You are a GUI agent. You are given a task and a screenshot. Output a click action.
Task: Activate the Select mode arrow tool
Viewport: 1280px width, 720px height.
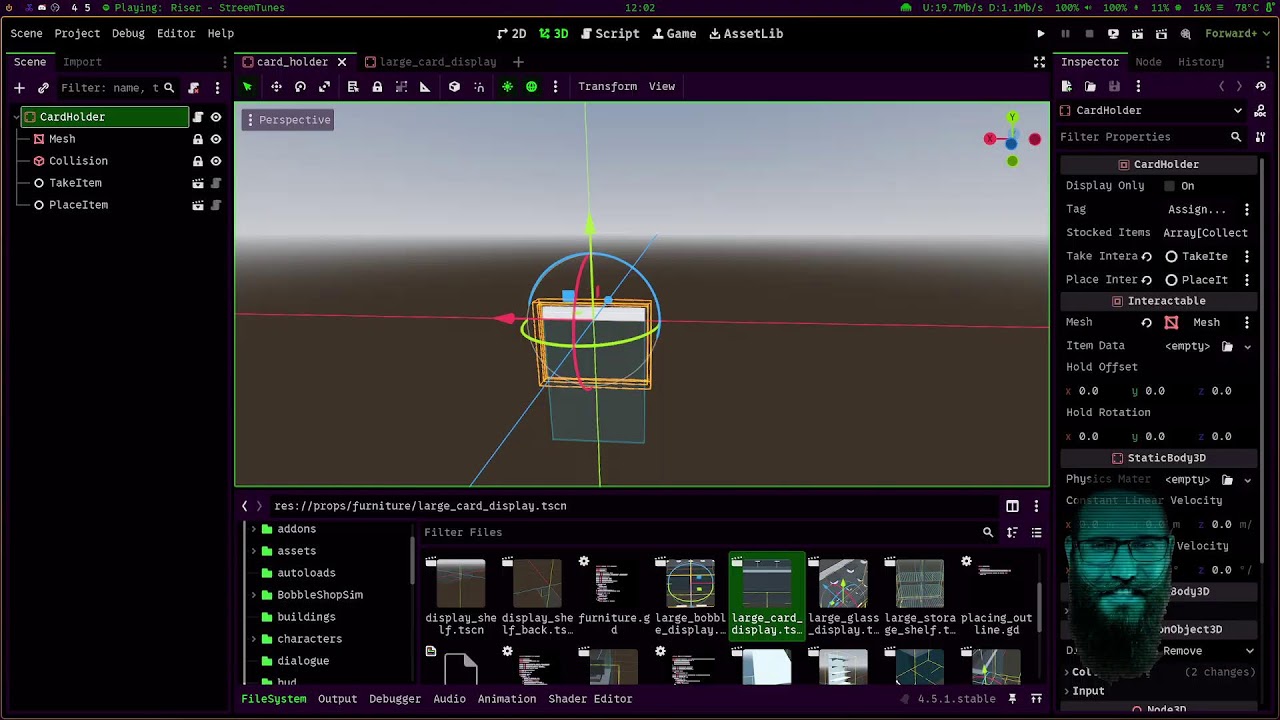(x=248, y=87)
